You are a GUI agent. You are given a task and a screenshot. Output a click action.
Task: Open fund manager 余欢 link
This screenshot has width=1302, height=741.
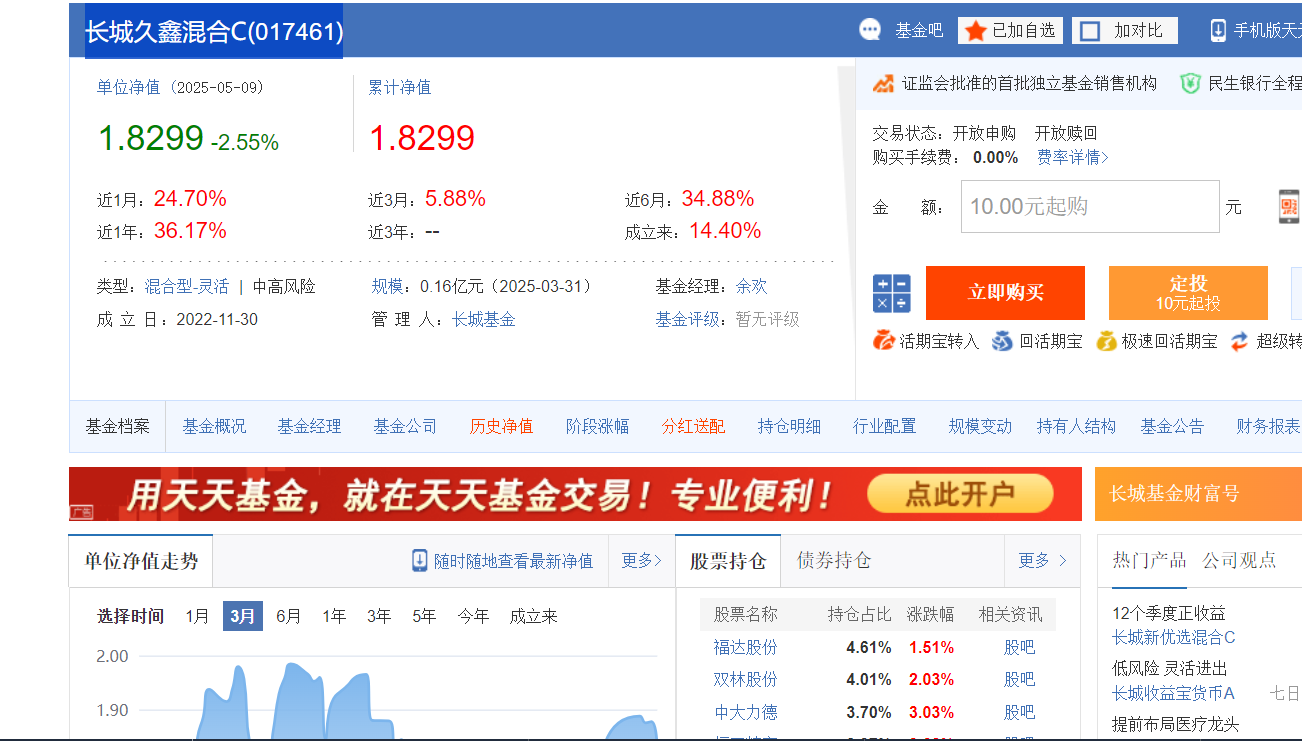(751, 286)
